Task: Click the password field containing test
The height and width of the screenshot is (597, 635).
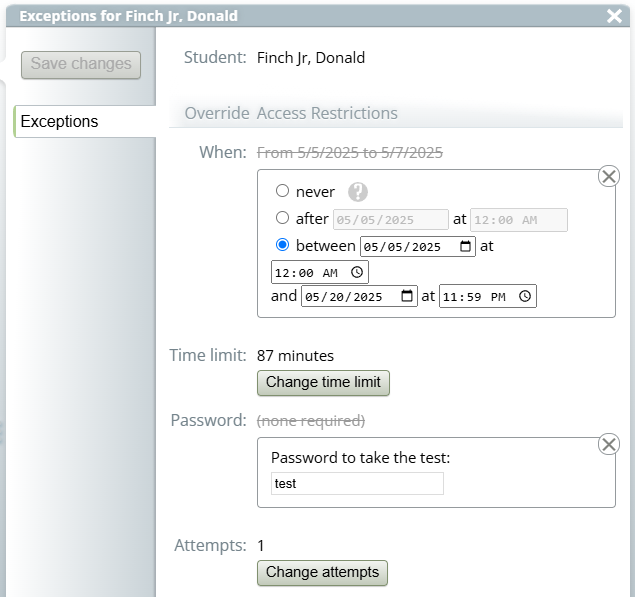Action: (357, 484)
